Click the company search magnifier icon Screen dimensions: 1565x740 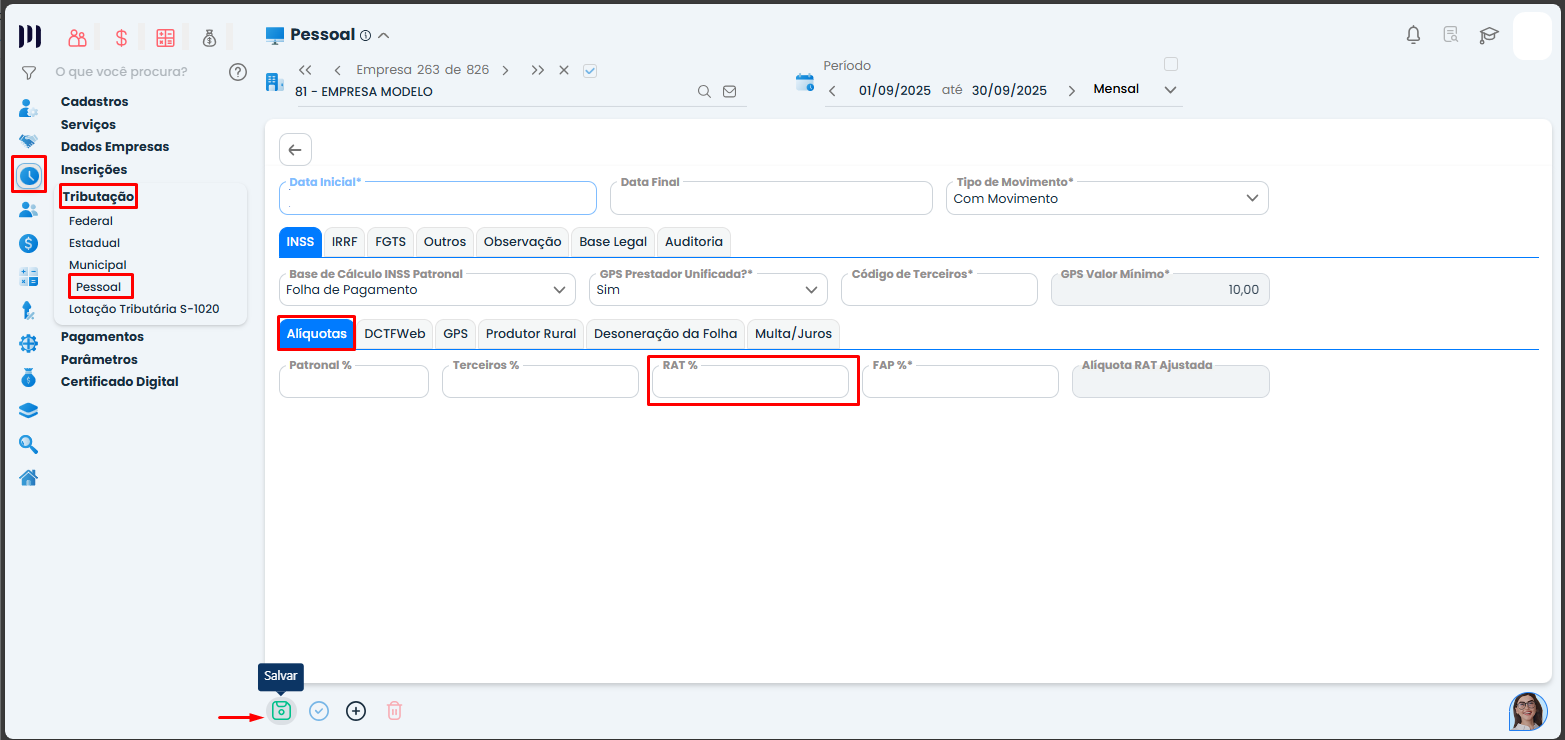pyautogui.click(x=704, y=91)
